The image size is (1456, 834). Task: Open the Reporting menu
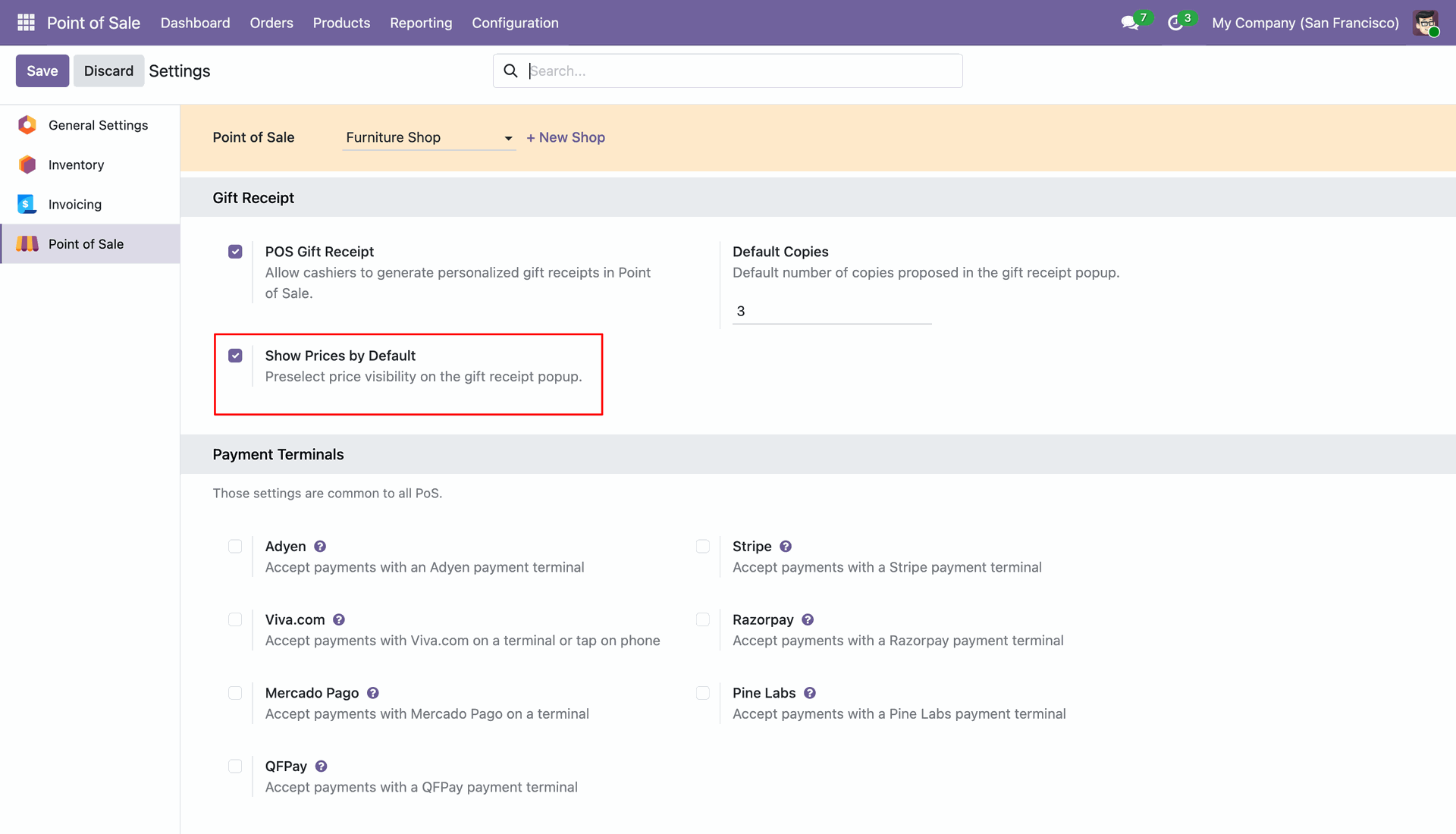coord(421,23)
